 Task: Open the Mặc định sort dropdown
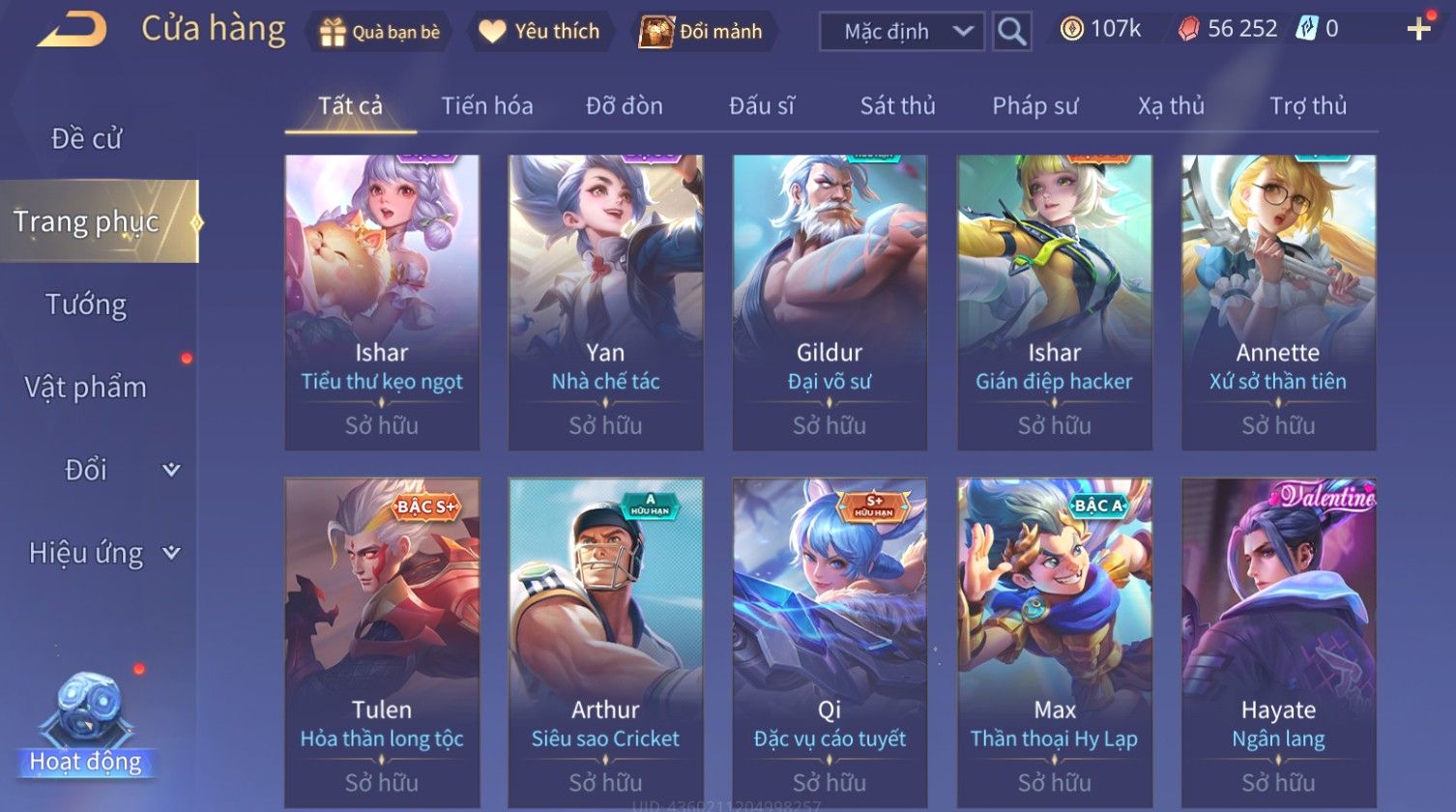tap(901, 32)
